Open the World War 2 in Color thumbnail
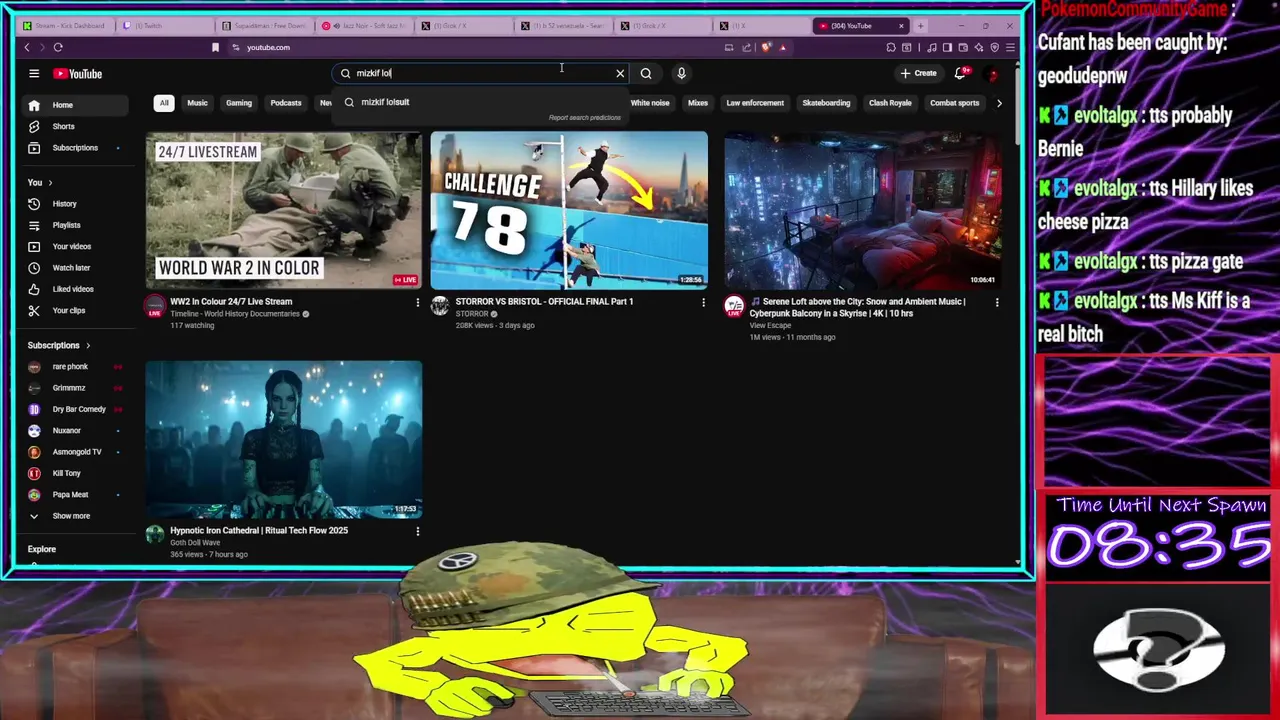1280x720 pixels. pos(284,210)
